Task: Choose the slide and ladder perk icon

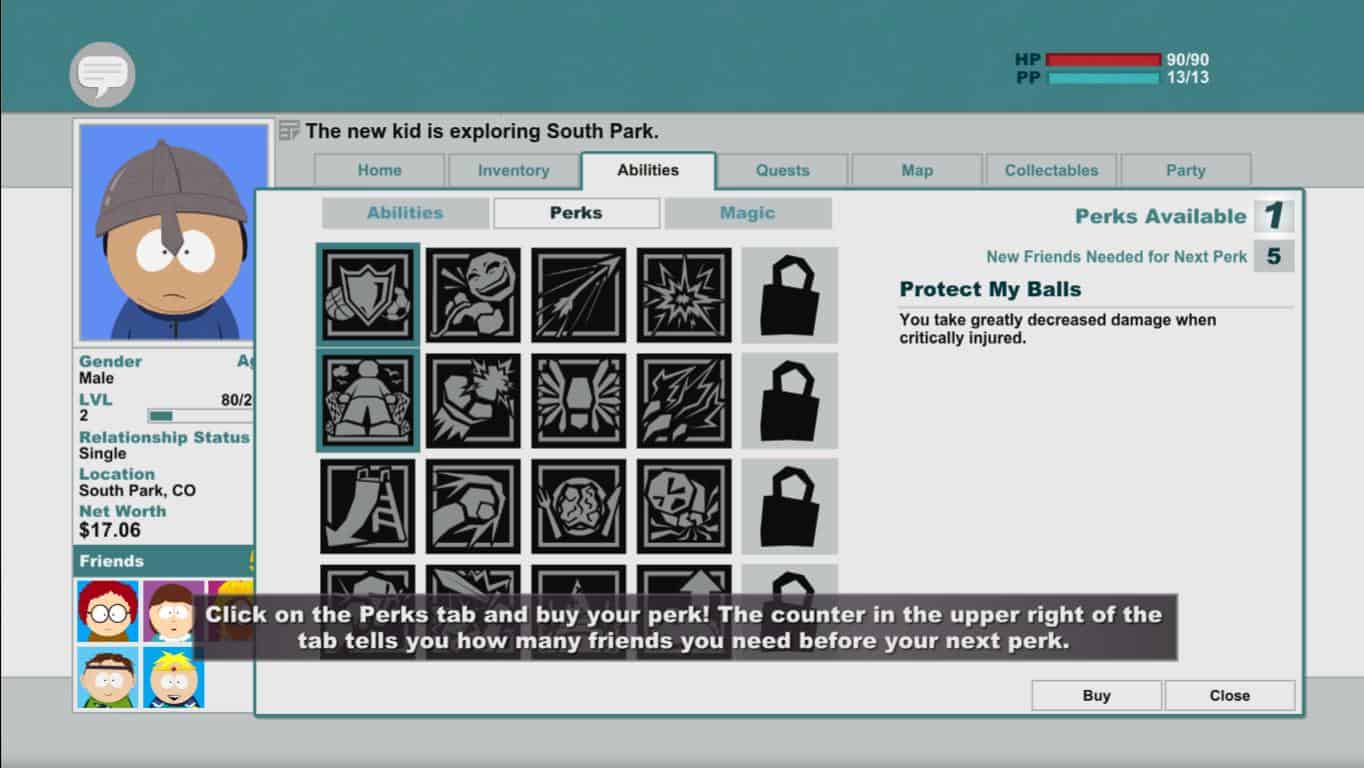Action: coord(368,506)
